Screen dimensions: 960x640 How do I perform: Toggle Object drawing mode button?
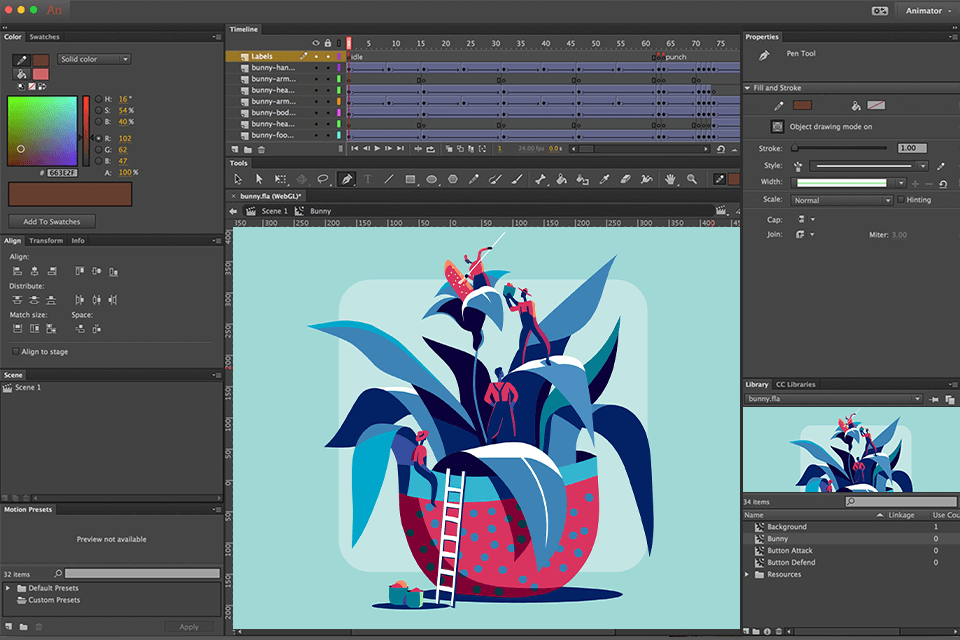(x=777, y=127)
